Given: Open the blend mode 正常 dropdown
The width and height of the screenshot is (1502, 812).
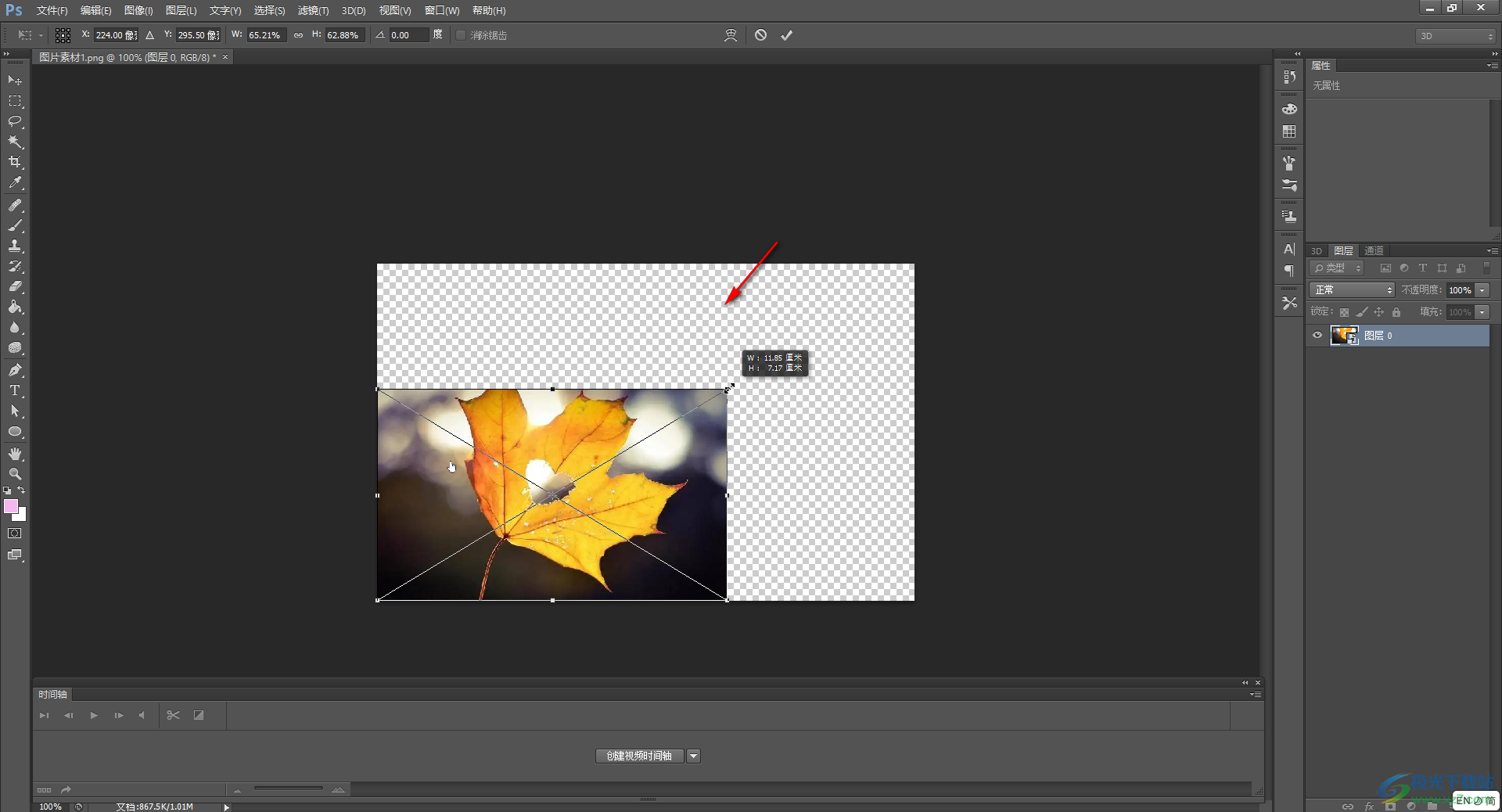Looking at the screenshot, I should click(x=1353, y=290).
